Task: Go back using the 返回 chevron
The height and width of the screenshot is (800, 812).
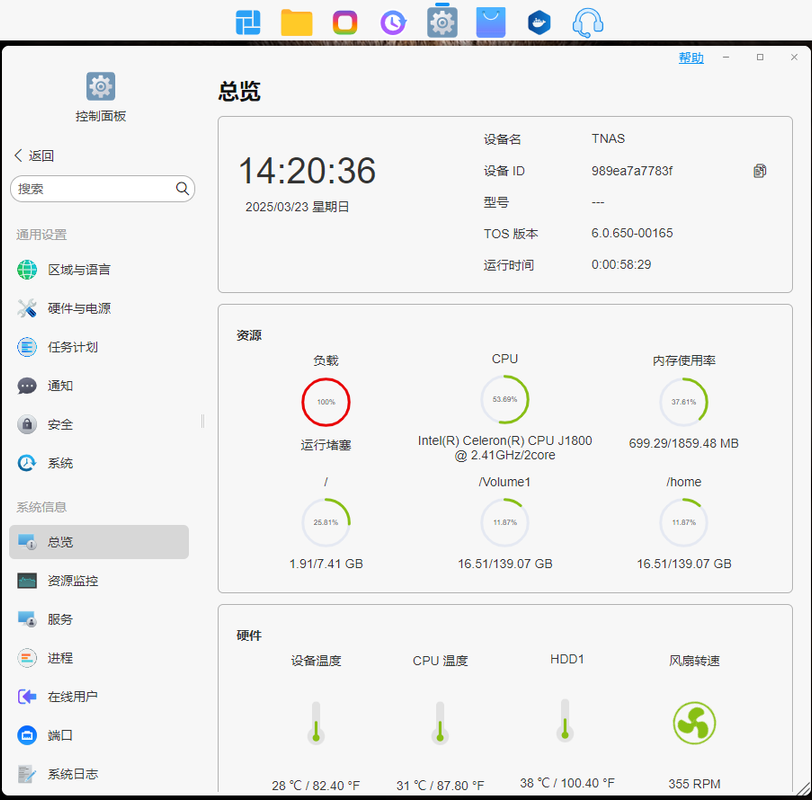Action: pyautogui.click(x=18, y=155)
